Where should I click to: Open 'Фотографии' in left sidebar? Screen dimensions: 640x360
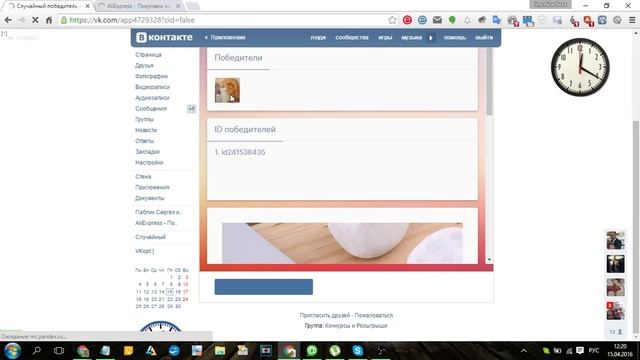tap(151, 76)
